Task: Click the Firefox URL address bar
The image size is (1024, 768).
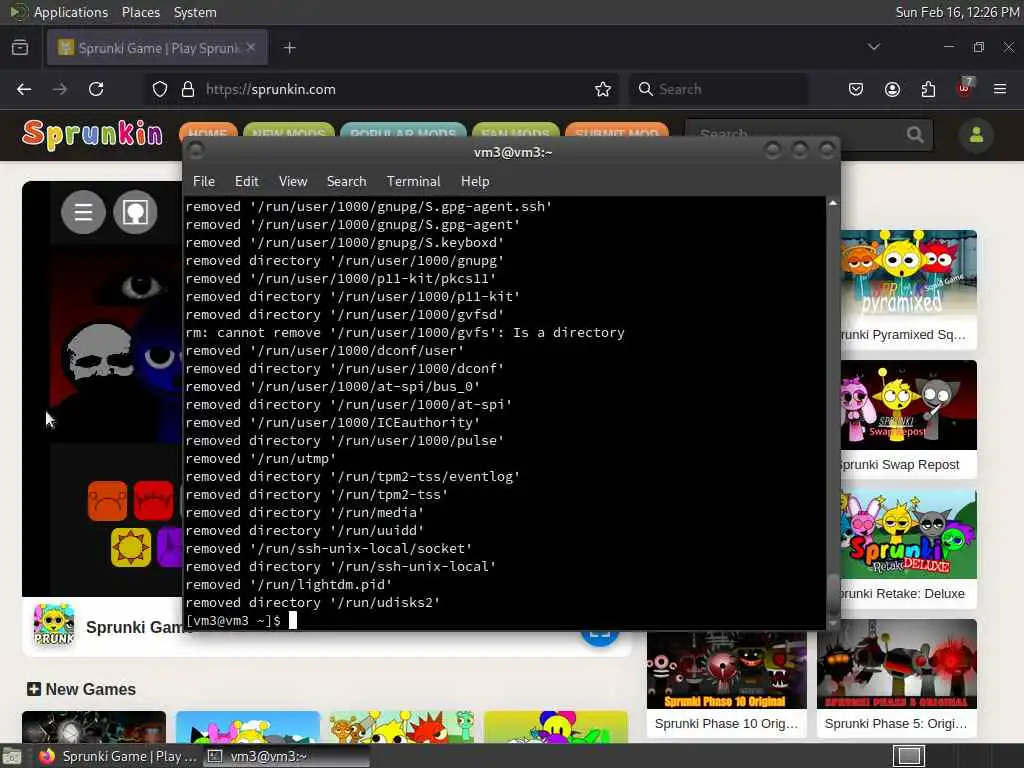Action: click(379, 89)
